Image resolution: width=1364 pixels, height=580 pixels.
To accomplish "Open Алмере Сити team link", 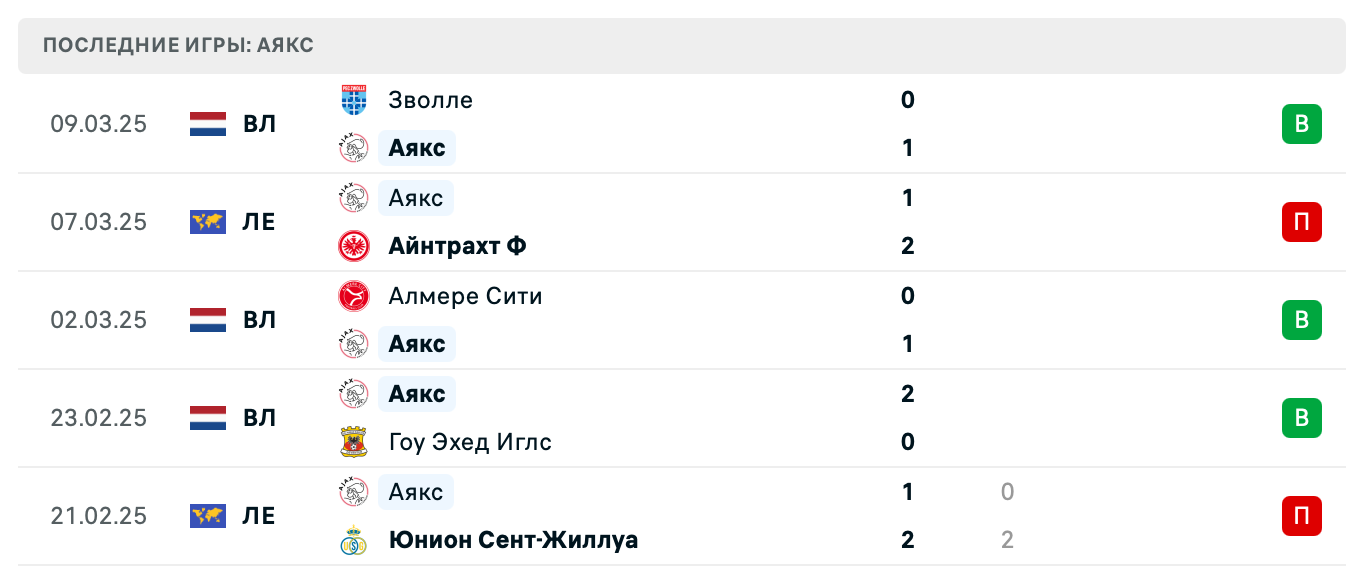I will 465,296.
